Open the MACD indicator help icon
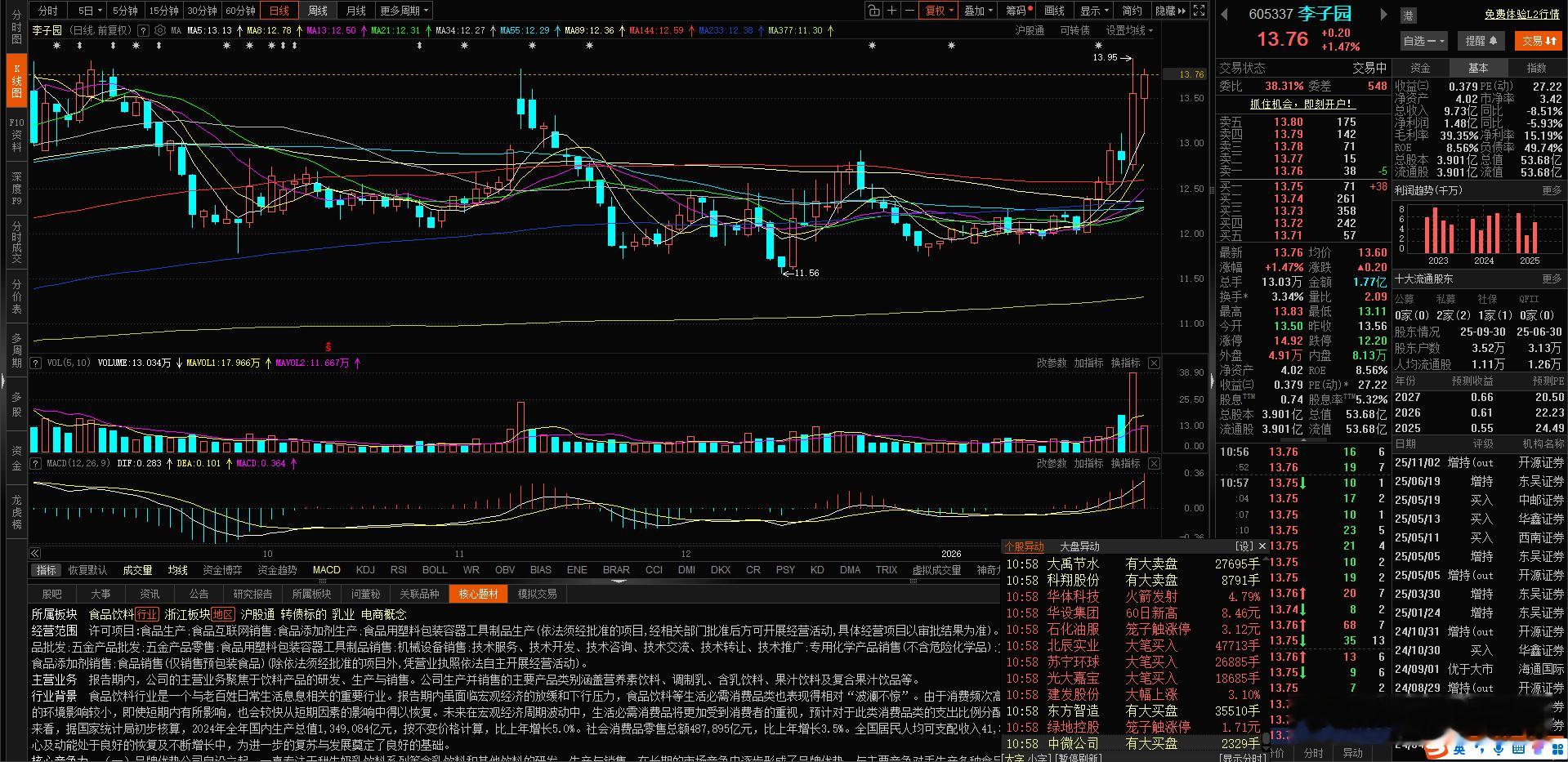Screen dimensions: 1568x762 click(x=36, y=463)
